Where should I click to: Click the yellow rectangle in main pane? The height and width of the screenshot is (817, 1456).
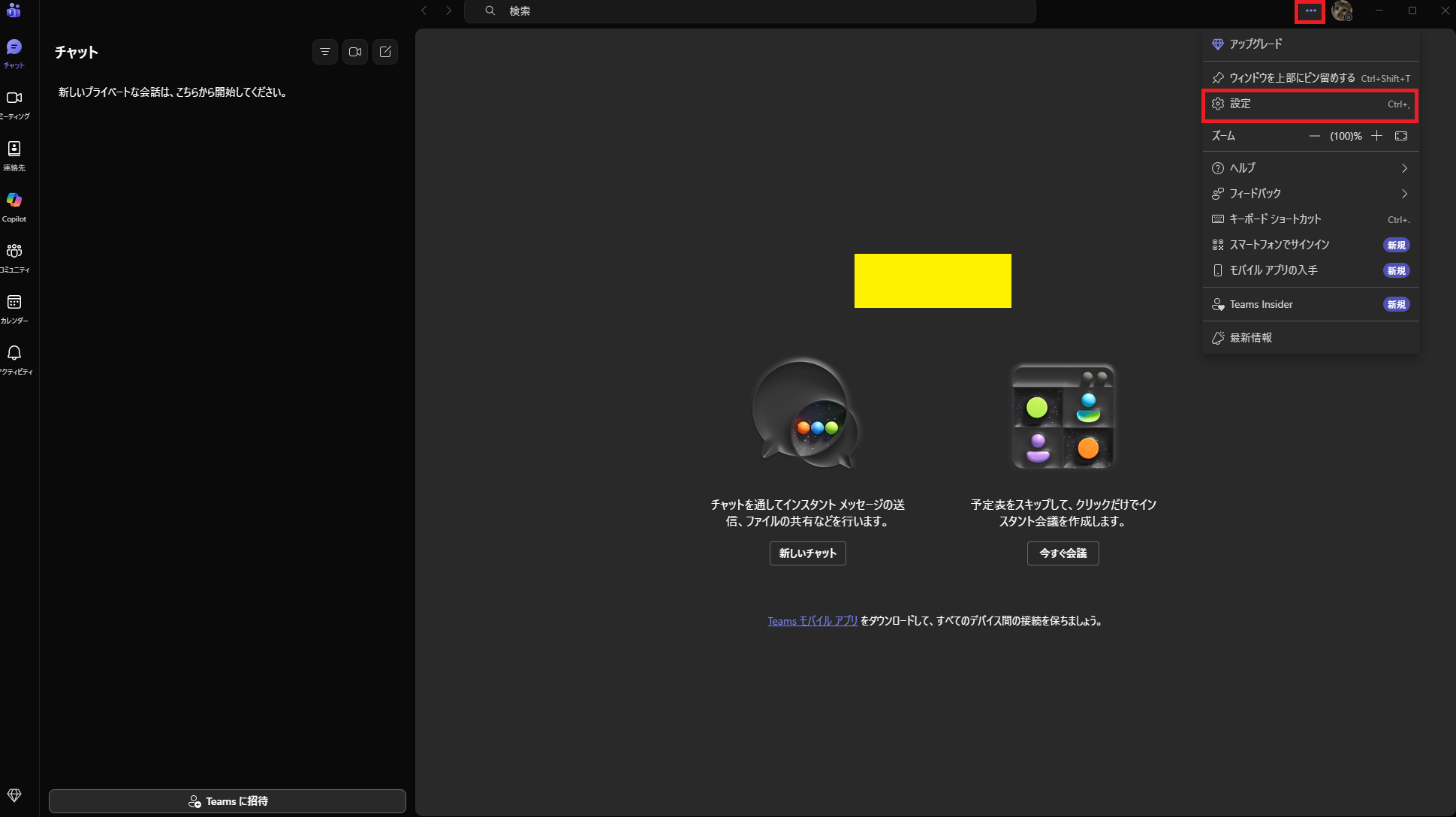(933, 281)
